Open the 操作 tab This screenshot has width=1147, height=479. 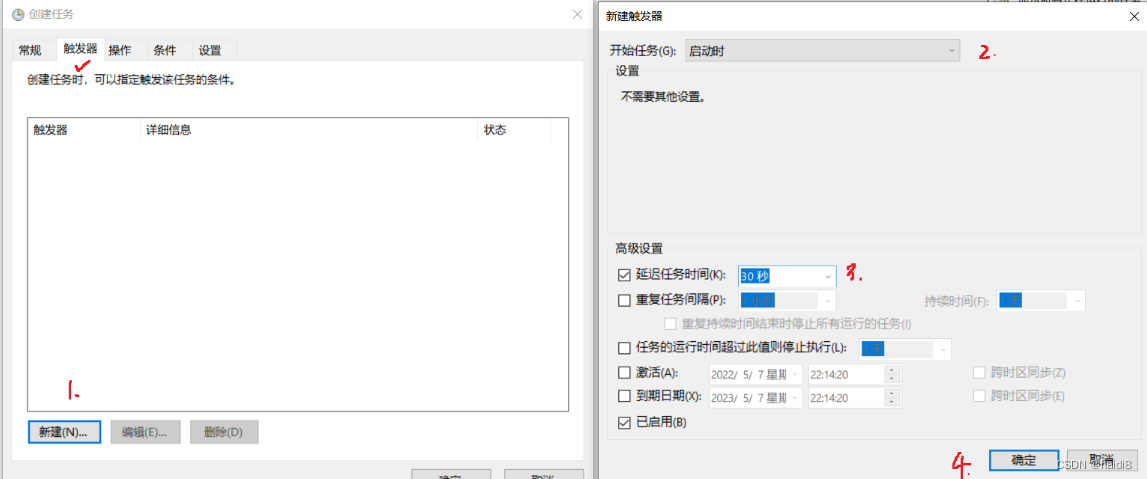point(120,50)
